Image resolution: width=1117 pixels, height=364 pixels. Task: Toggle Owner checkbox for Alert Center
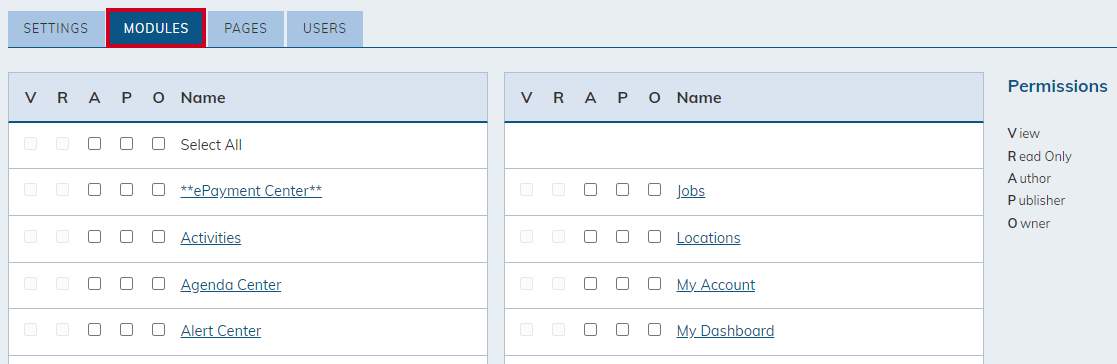point(158,330)
